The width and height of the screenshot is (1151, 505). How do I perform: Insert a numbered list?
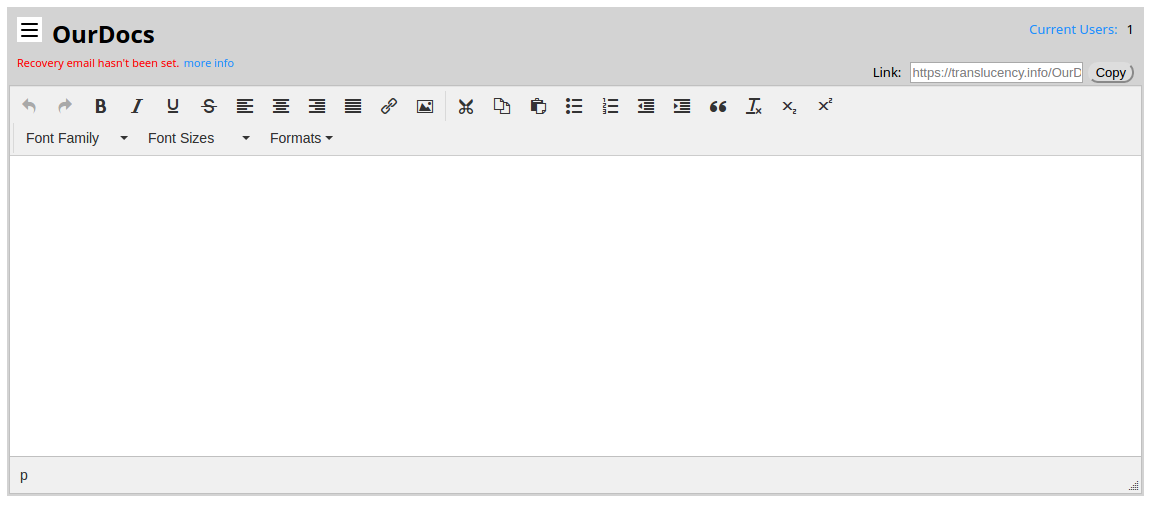click(610, 106)
